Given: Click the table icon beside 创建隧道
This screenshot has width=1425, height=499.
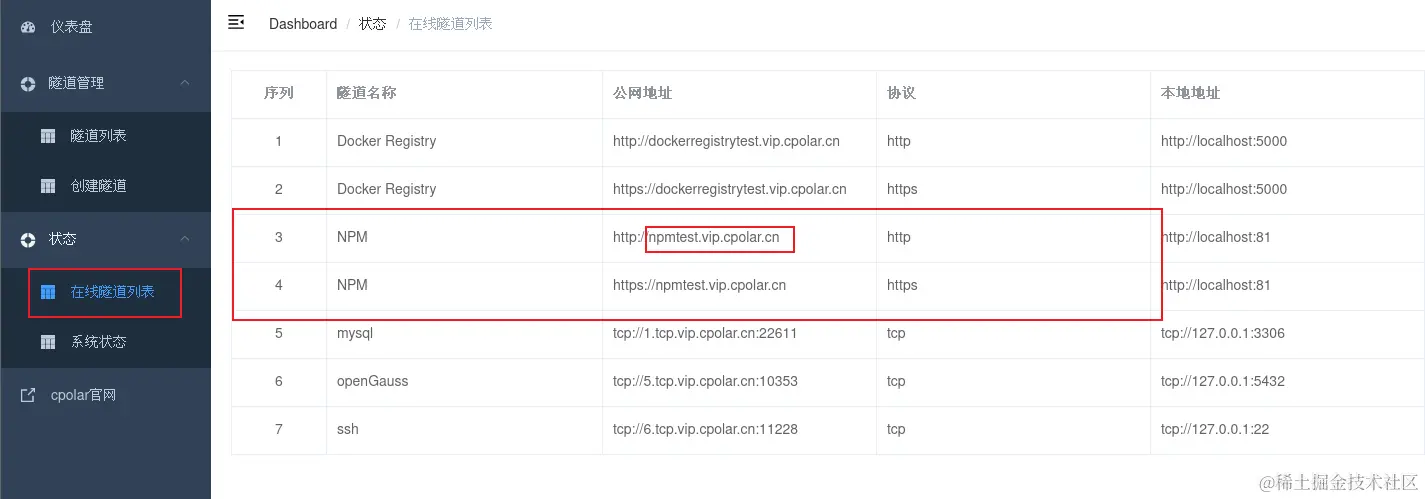Looking at the screenshot, I should [x=47, y=186].
